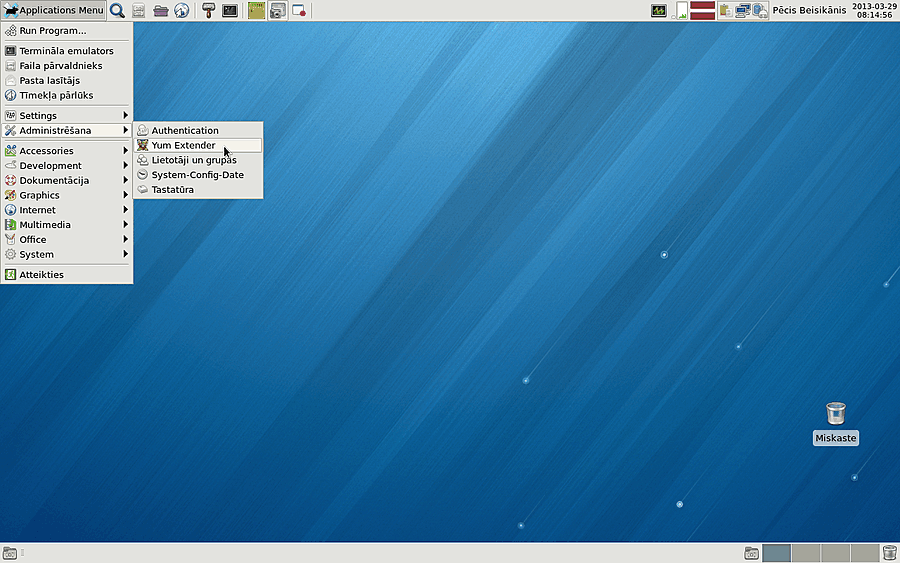
Task: Click the screenshot camera launcher in panel
Action: [278, 10]
